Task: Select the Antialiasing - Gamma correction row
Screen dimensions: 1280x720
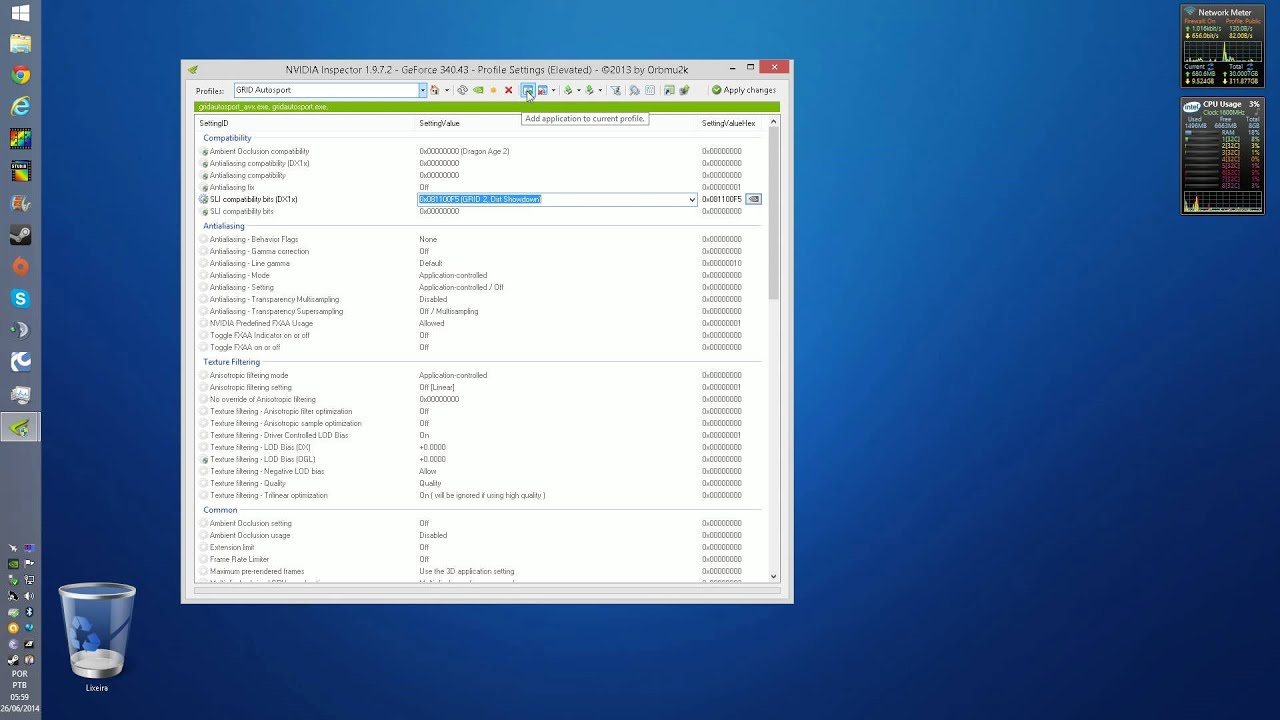Action: 481,251
